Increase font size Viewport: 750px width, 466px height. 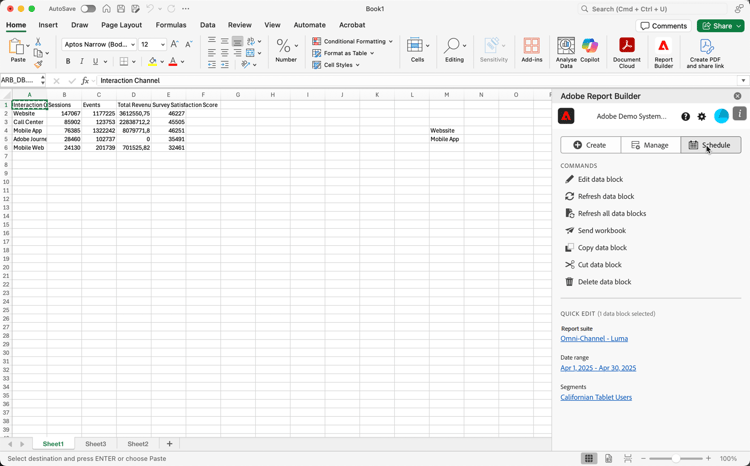point(175,44)
